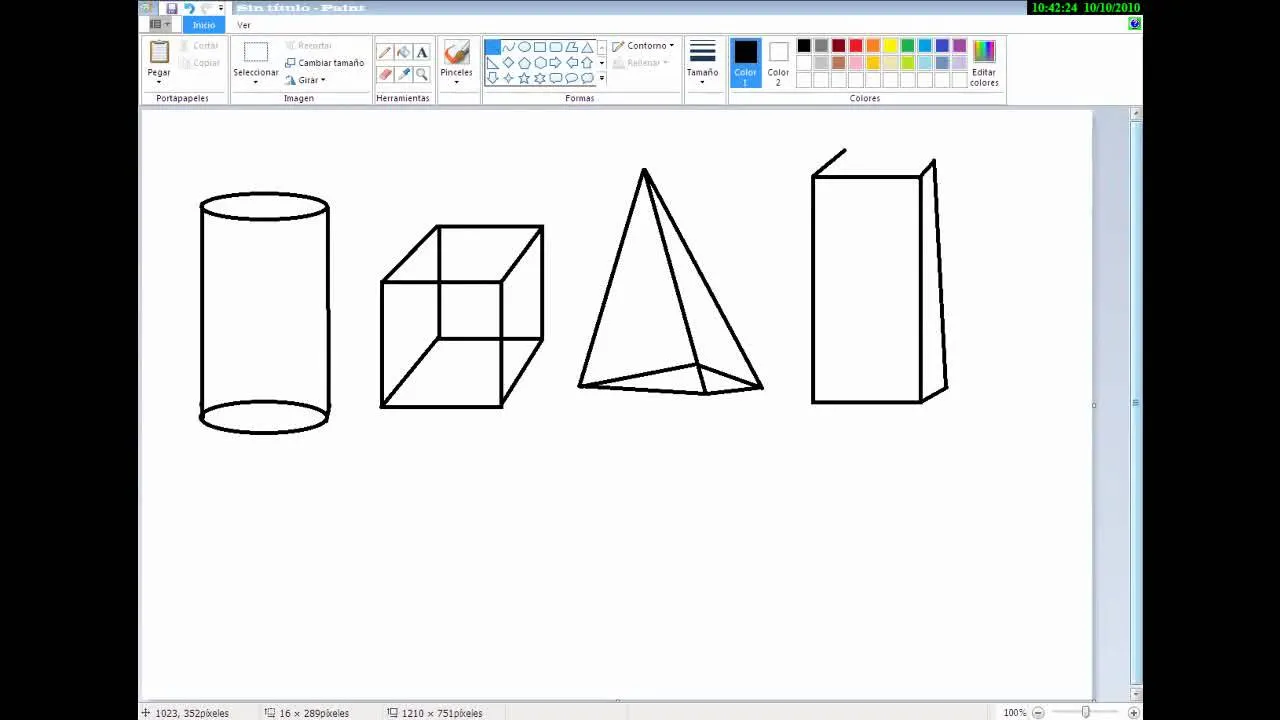The width and height of the screenshot is (1280, 720).
Task: Select the Pencil tool
Action: pos(384,52)
